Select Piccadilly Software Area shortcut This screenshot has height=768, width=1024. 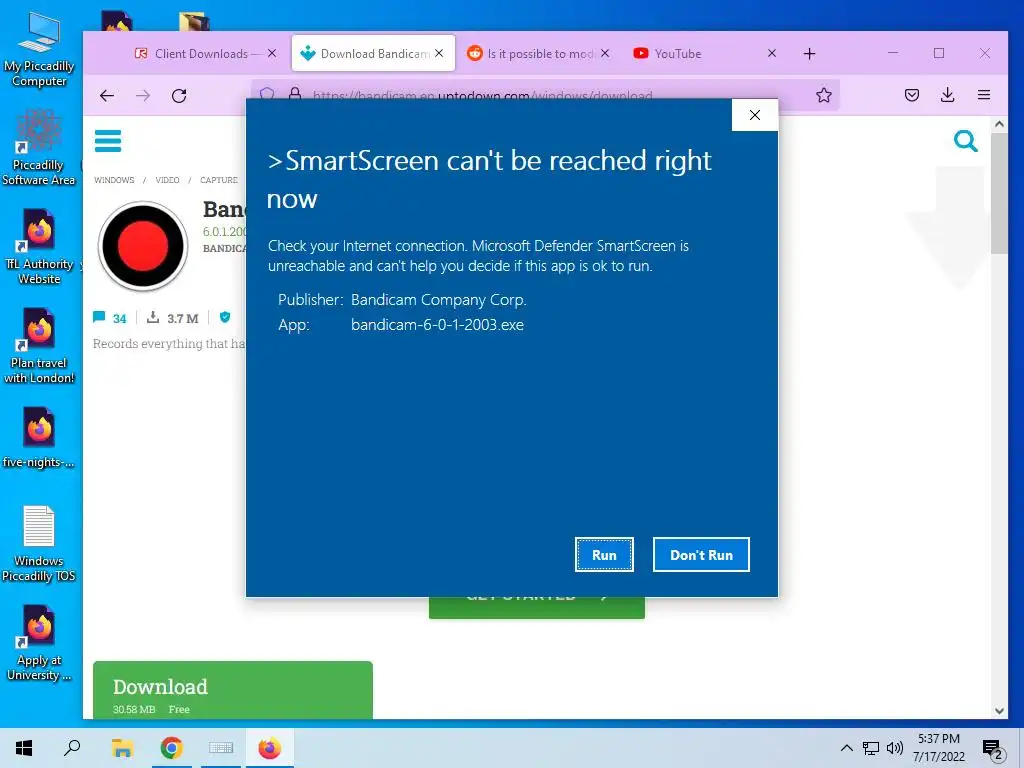(x=39, y=148)
